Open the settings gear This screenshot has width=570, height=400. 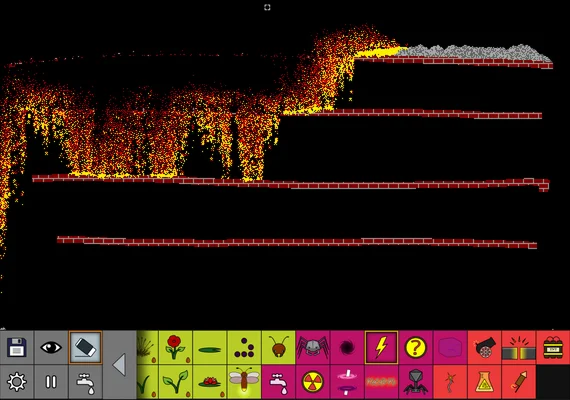[x=17, y=382]
